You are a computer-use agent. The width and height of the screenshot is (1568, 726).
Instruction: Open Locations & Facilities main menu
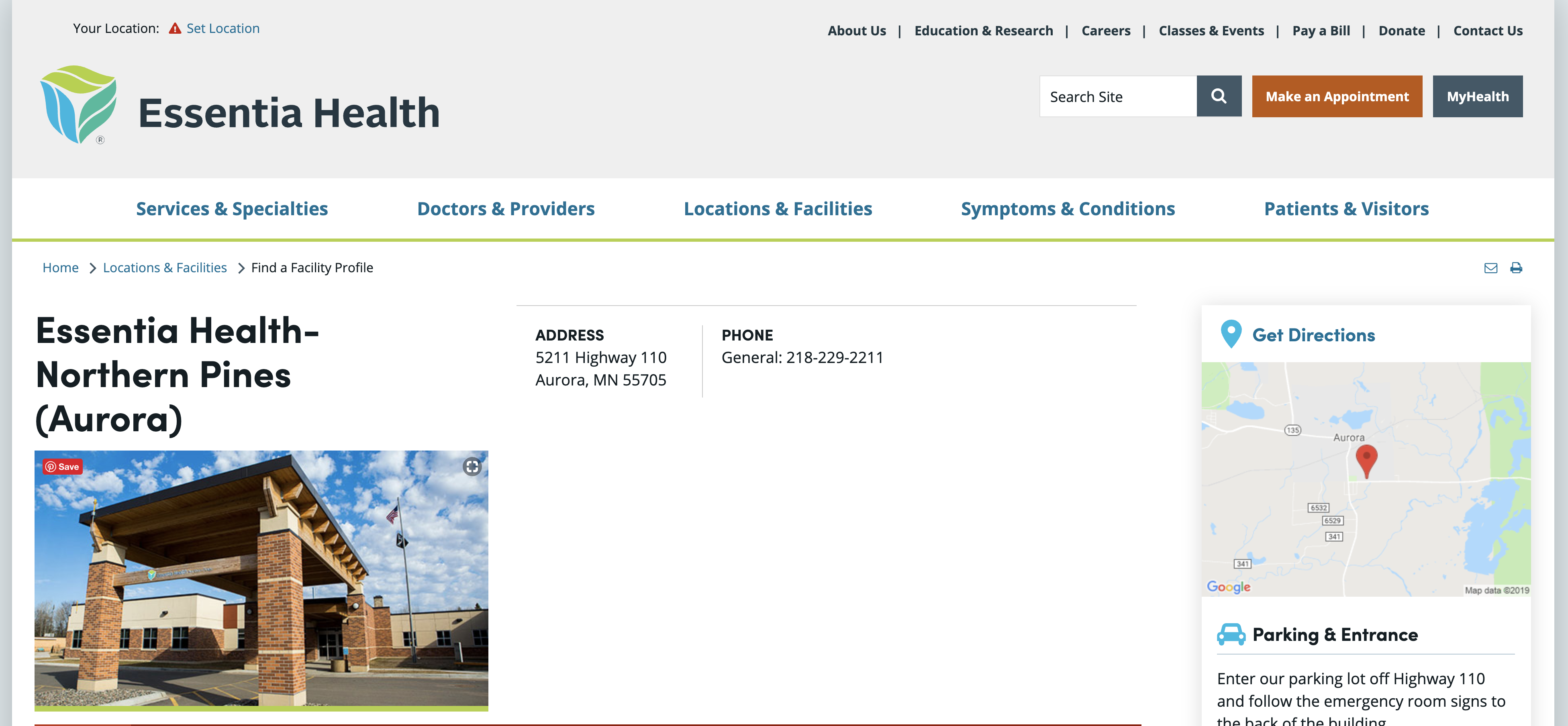click(778, 209)
